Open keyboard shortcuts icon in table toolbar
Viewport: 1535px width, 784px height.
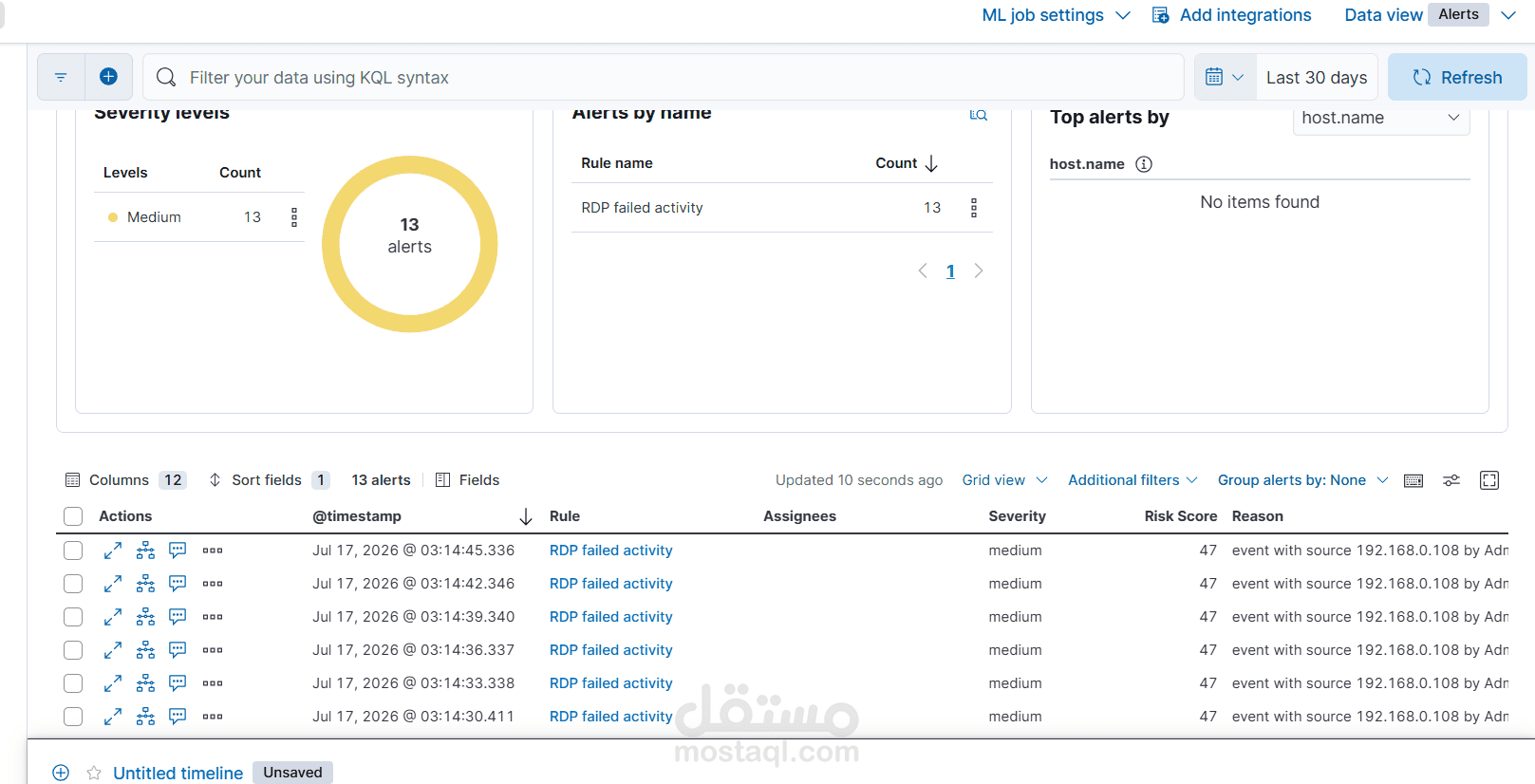(1413, 480)
